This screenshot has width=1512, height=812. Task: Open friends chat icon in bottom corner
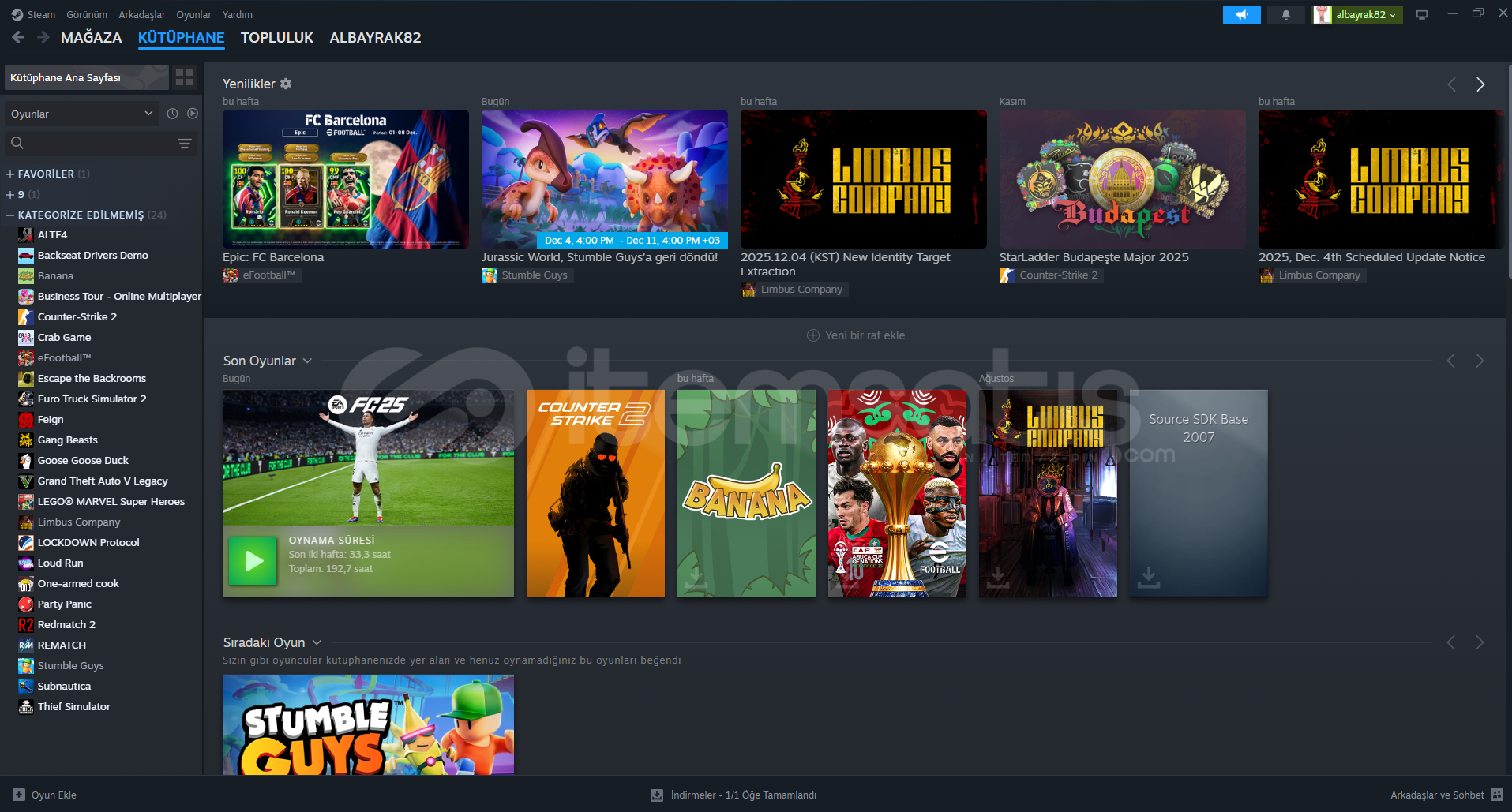click(1497, 795)
